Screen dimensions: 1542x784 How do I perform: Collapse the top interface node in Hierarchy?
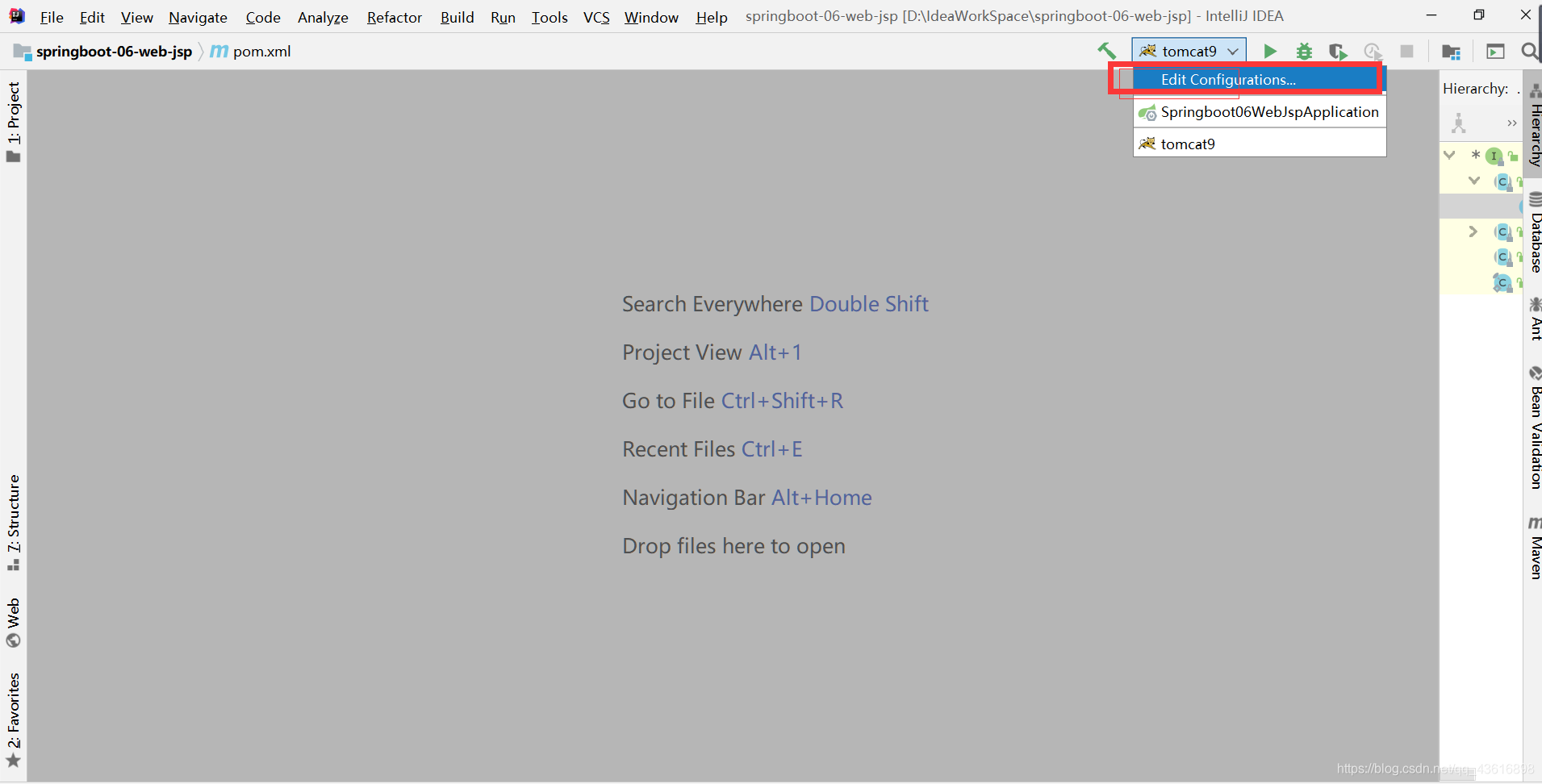[x=1450, y=155]
